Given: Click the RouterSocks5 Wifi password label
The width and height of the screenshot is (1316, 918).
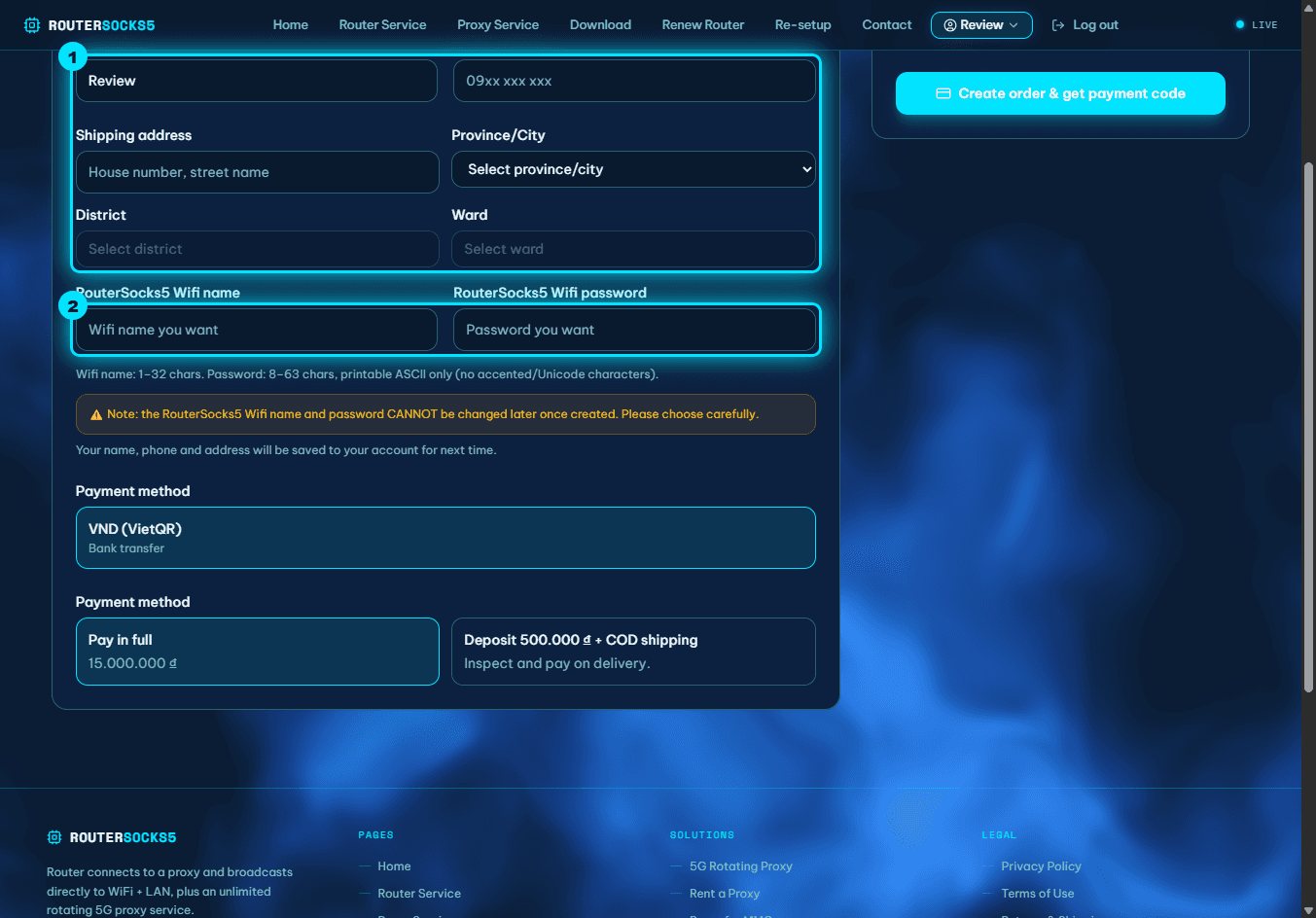Looking at the screenshot, I should [x=550, y=293].
